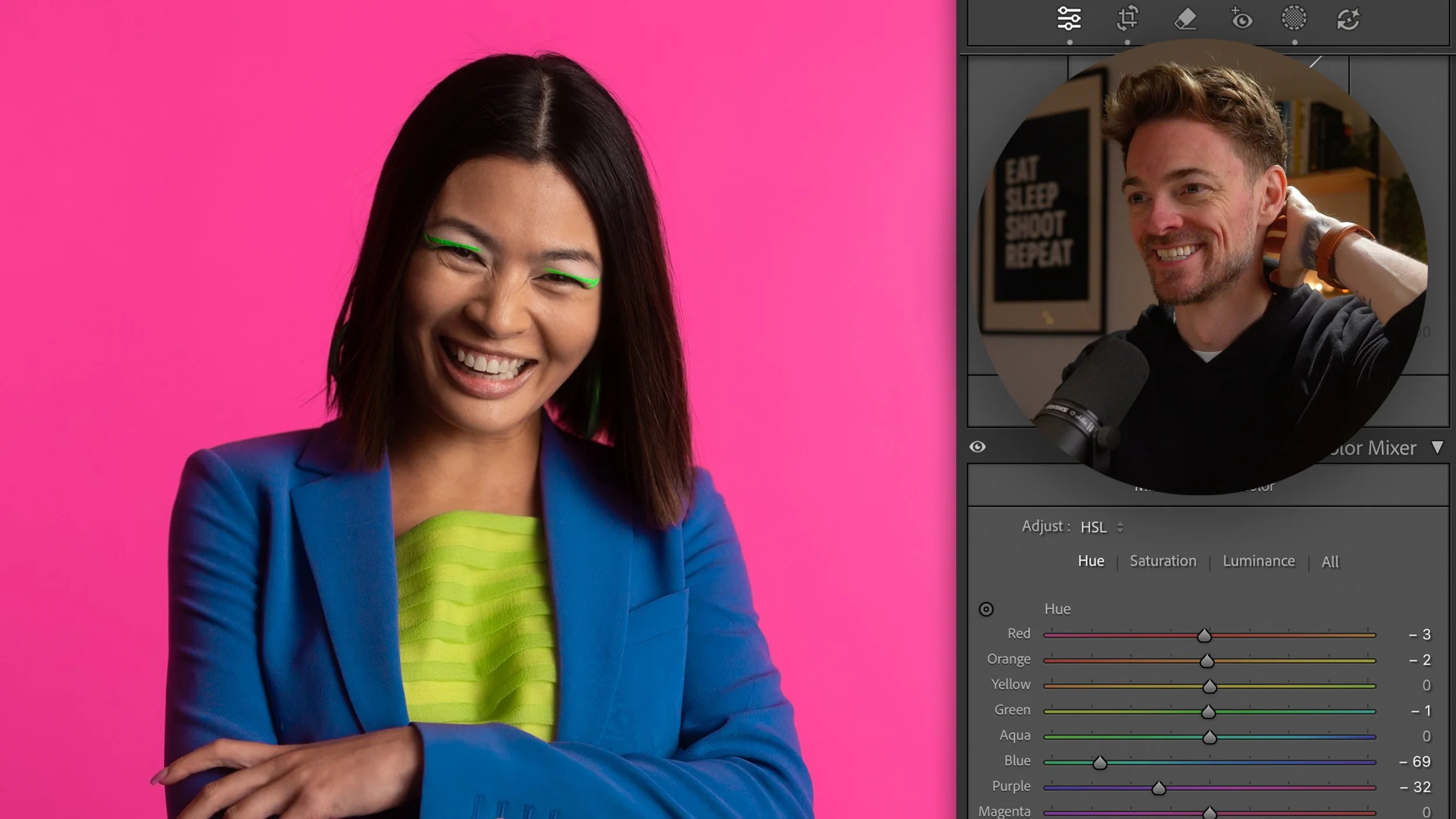Click the Purple hue slider handle
1456x819 pixels.
[1158, 788]
